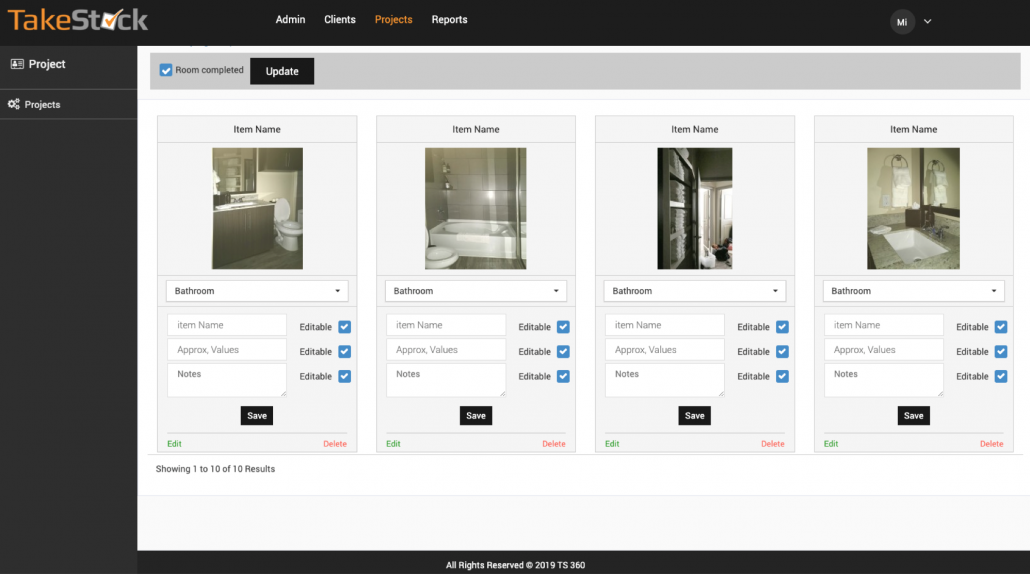
Task: Open Bathroom dropdown in second card
Action: coord(476,291)
